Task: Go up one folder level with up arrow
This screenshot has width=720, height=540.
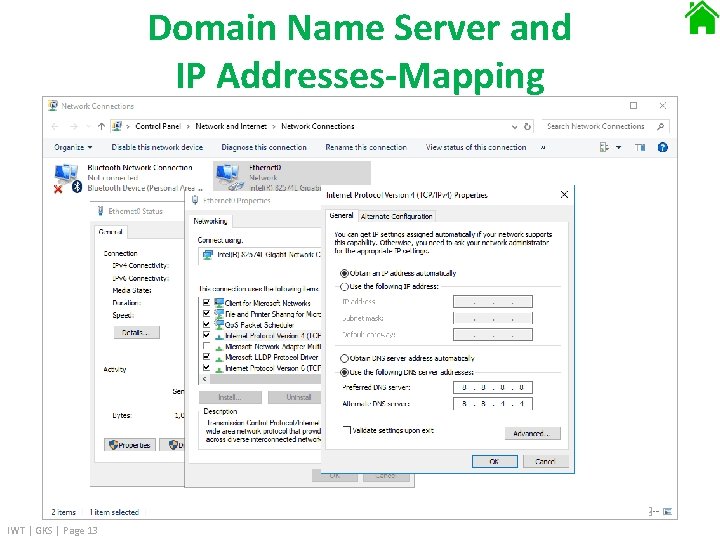Action: tap(101, 126)
